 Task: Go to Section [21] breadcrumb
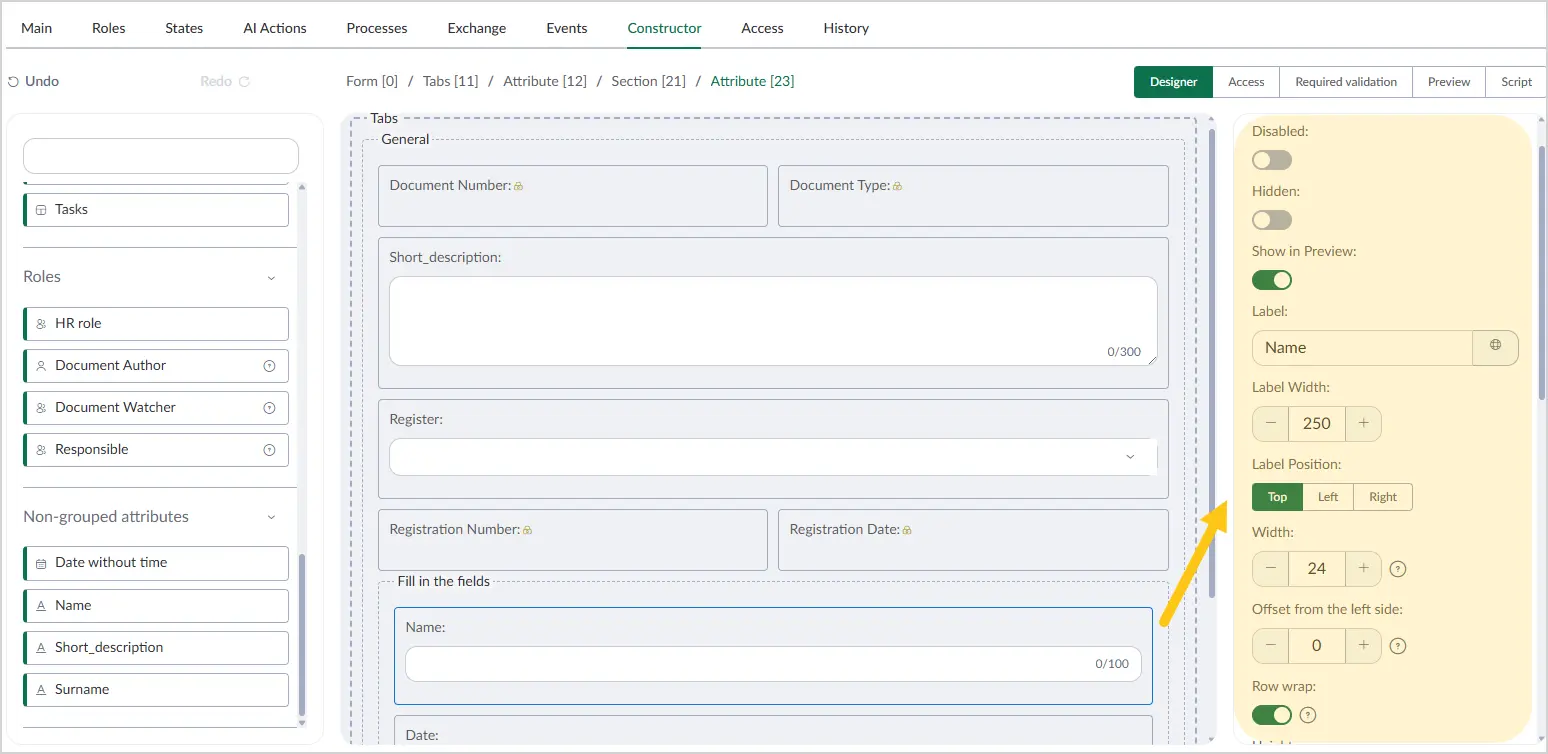point(648,81)
